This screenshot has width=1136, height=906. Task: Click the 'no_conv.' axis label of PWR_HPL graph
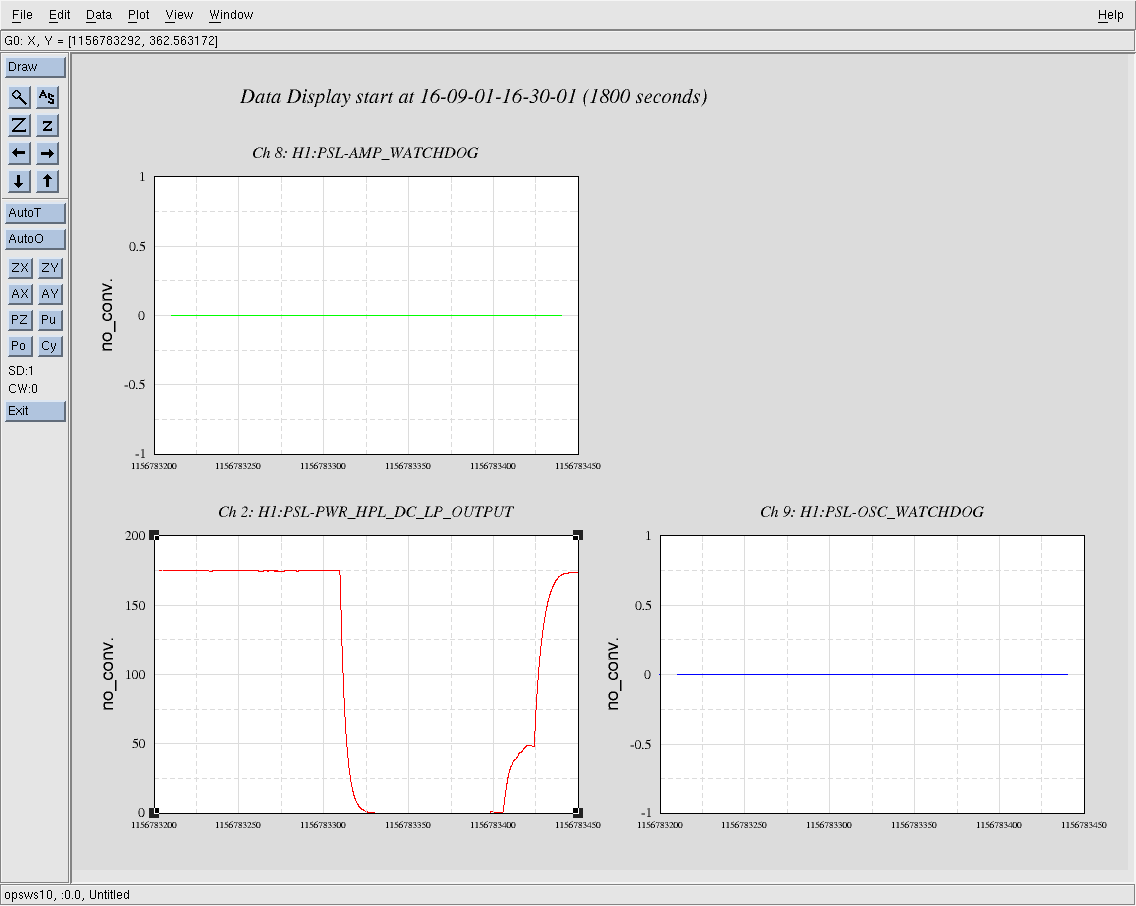107,674
